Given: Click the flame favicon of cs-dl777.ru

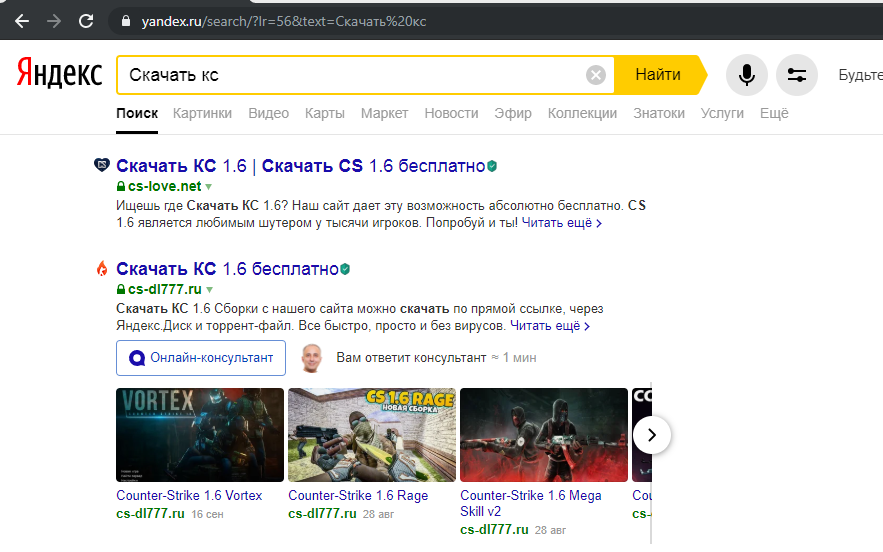Looking at the screenshot, I should coord(102,268).
